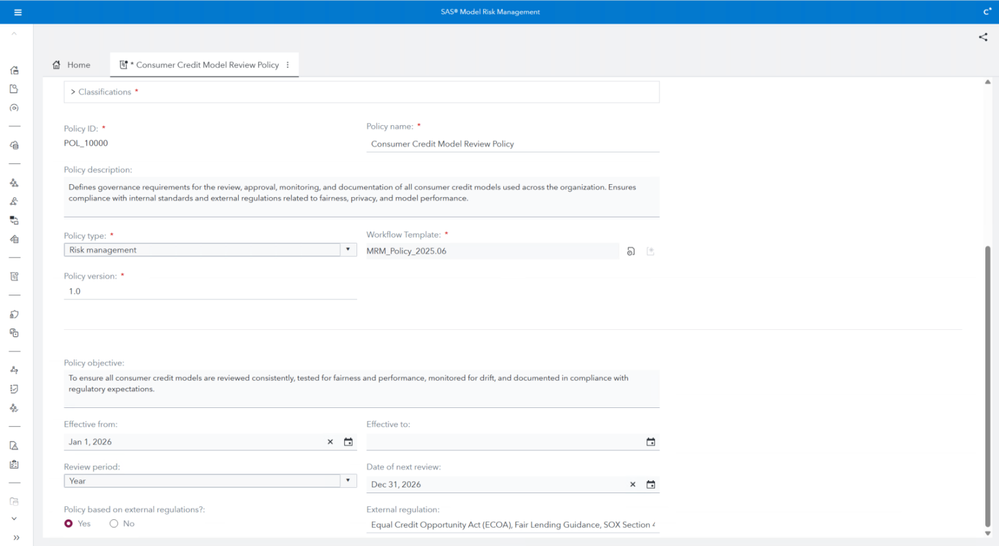Click the circular target icon in the sidebar
Image resolution: width=999 pixels, height=546 pixels.
[x=14, y=108]
